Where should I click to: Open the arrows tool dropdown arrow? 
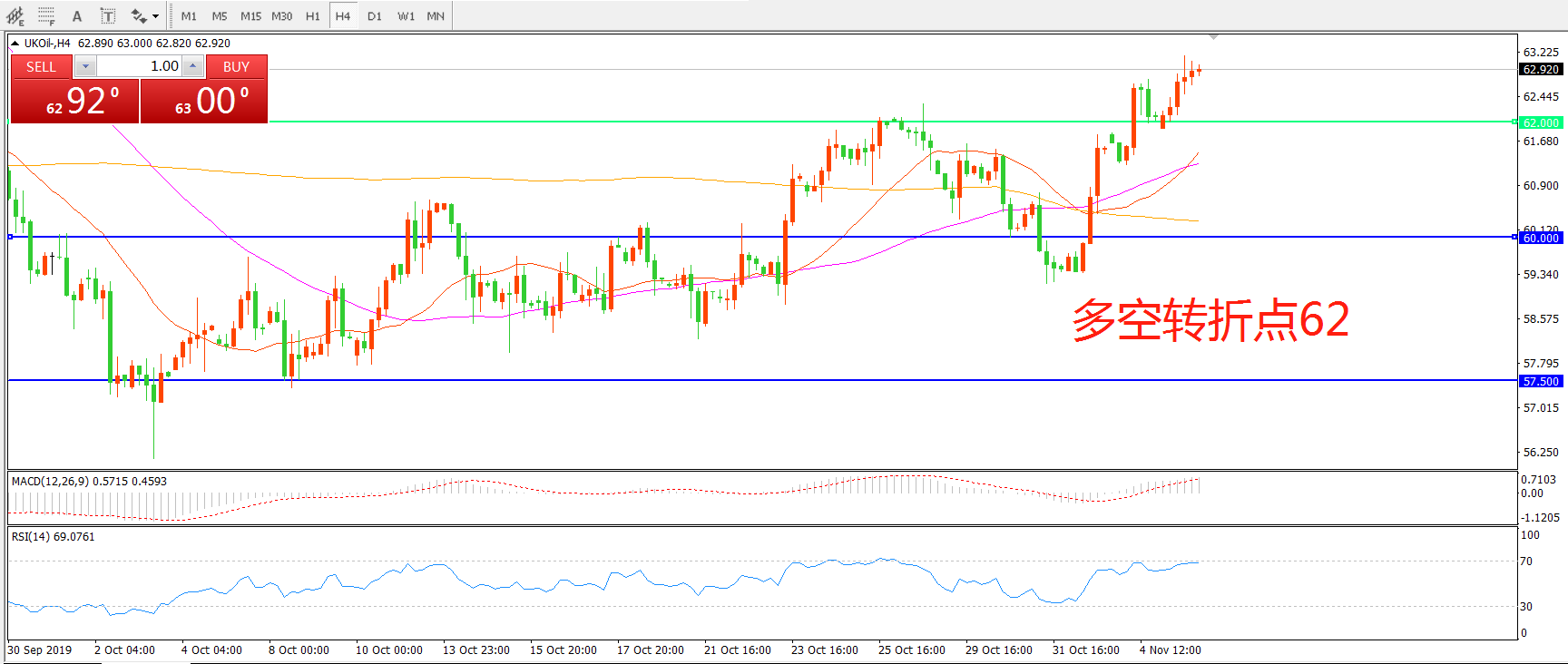click(x=156, y=15)
